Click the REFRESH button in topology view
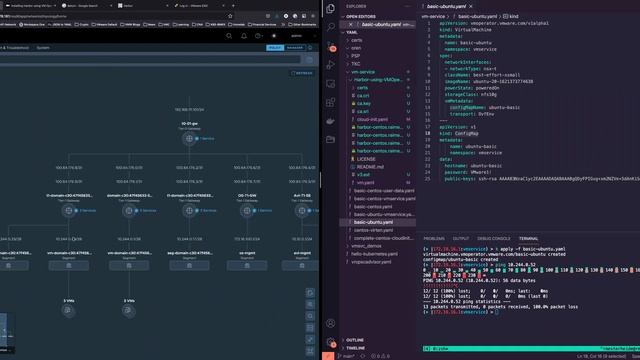640x360 pixels. [x=302, y=73]
